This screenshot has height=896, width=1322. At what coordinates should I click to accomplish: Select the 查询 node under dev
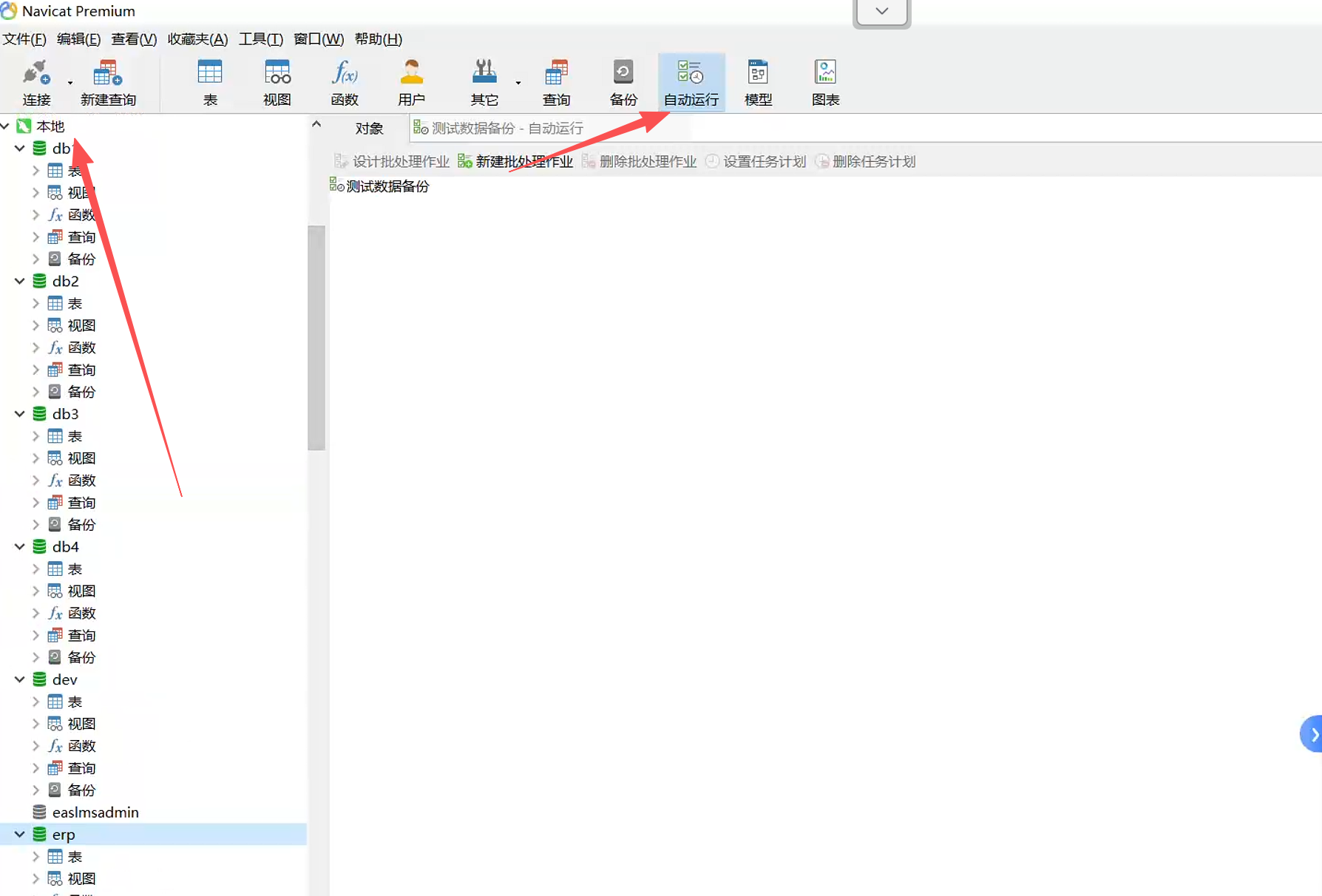tap(81, 768)
